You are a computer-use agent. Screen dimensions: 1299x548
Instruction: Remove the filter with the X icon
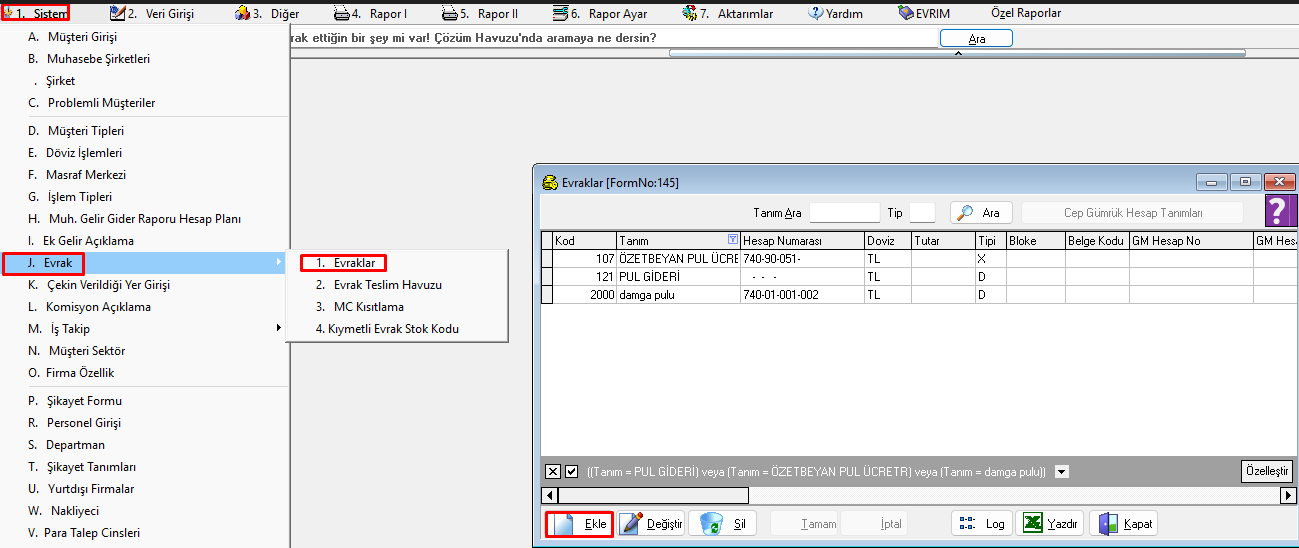(553, 472)
